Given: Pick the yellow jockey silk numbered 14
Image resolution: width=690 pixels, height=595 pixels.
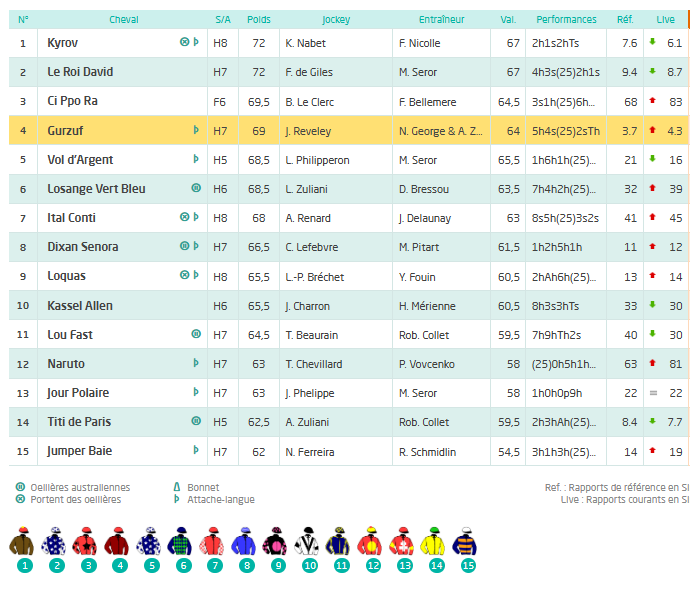Looking at the screenshot, I should pyautogui.click(x=433, y=543).
